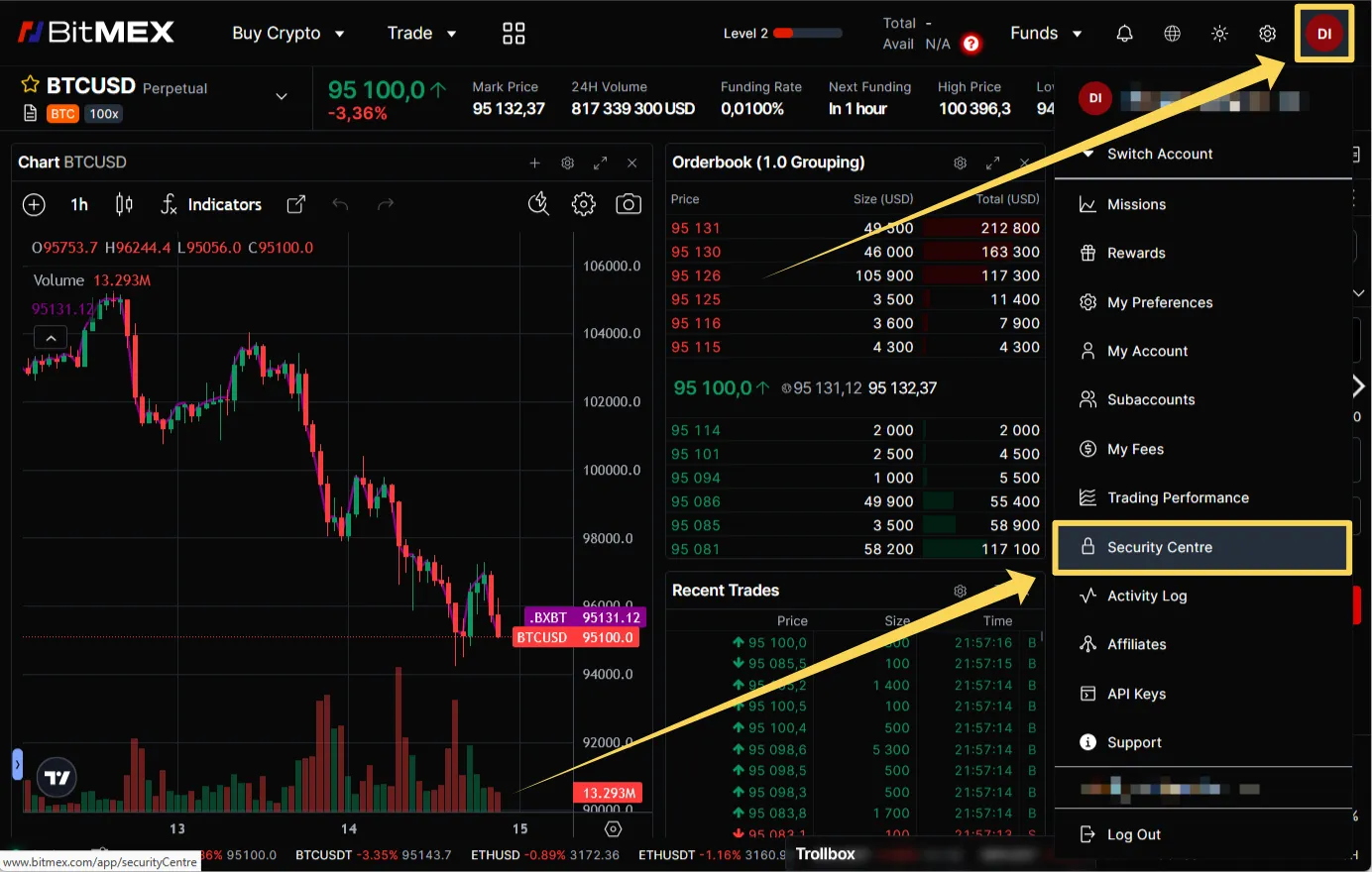Select Security Centre from menu
The height and width of the screenshot is (872, 1372).
1159,547
